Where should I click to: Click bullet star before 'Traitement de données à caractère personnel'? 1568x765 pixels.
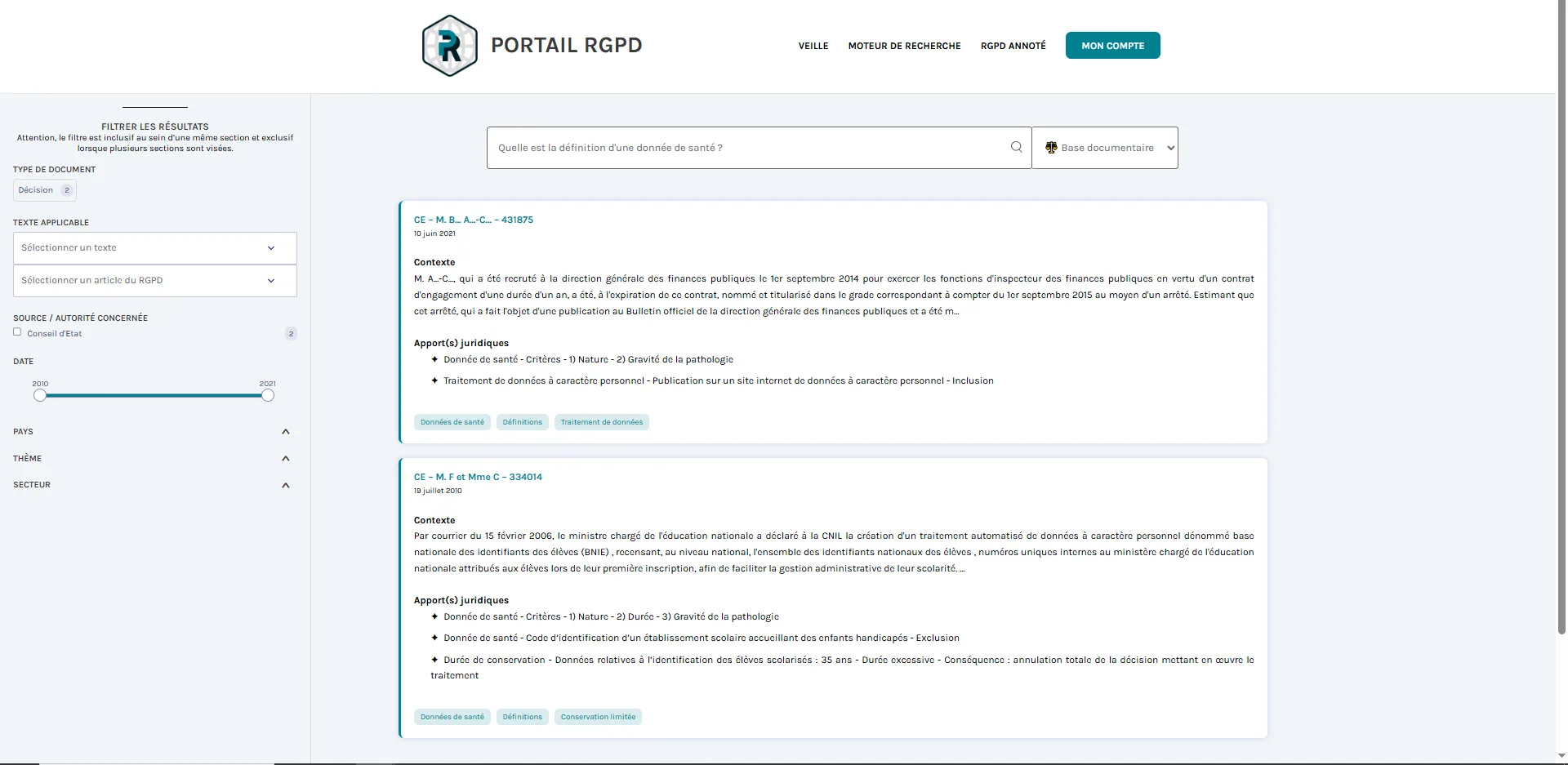coord(434,380)
